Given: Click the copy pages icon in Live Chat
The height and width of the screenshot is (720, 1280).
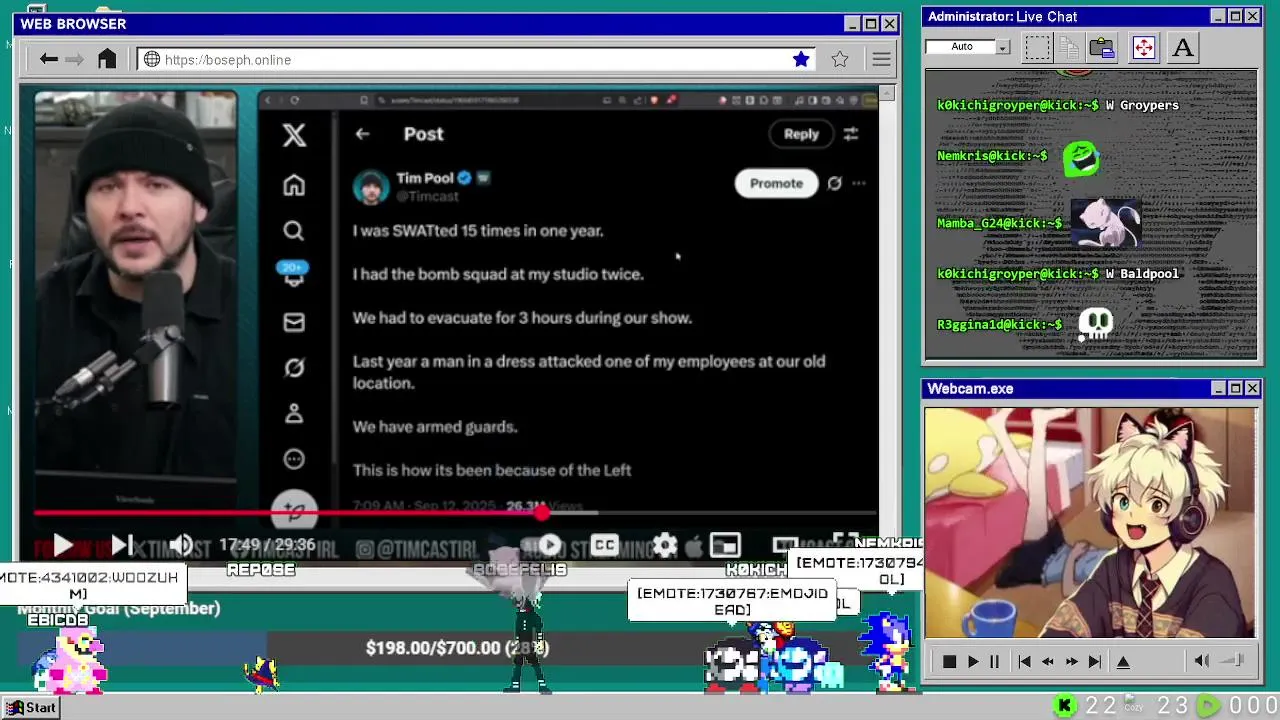Looking at the screenshot, I should (1069, 47).
